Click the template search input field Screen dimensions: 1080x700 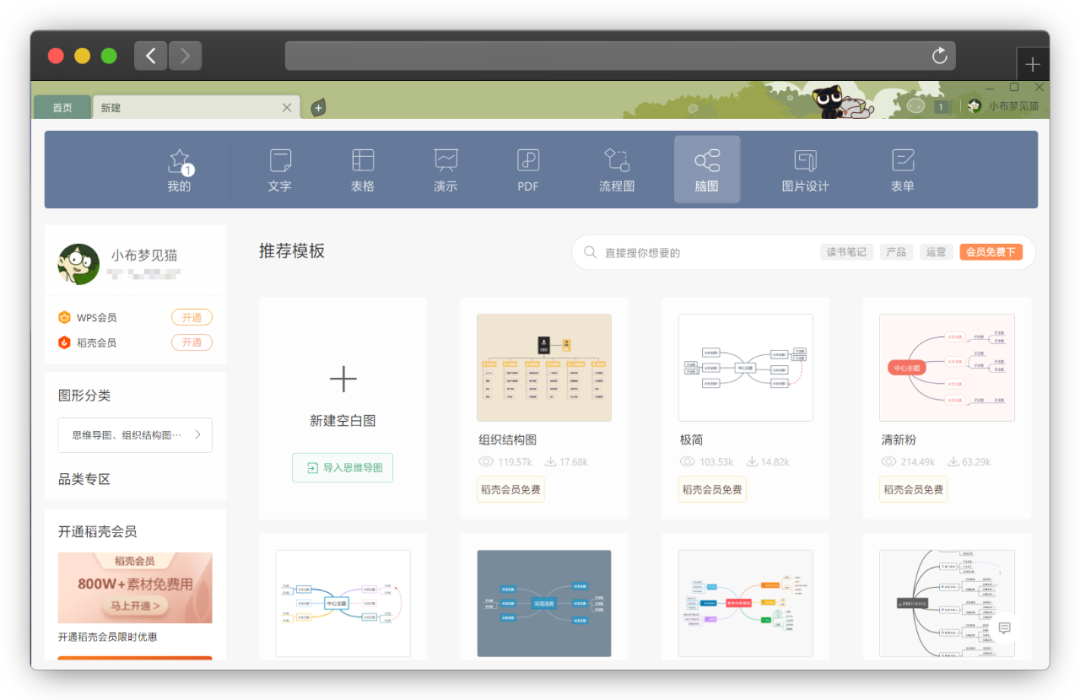pos(700,253)
